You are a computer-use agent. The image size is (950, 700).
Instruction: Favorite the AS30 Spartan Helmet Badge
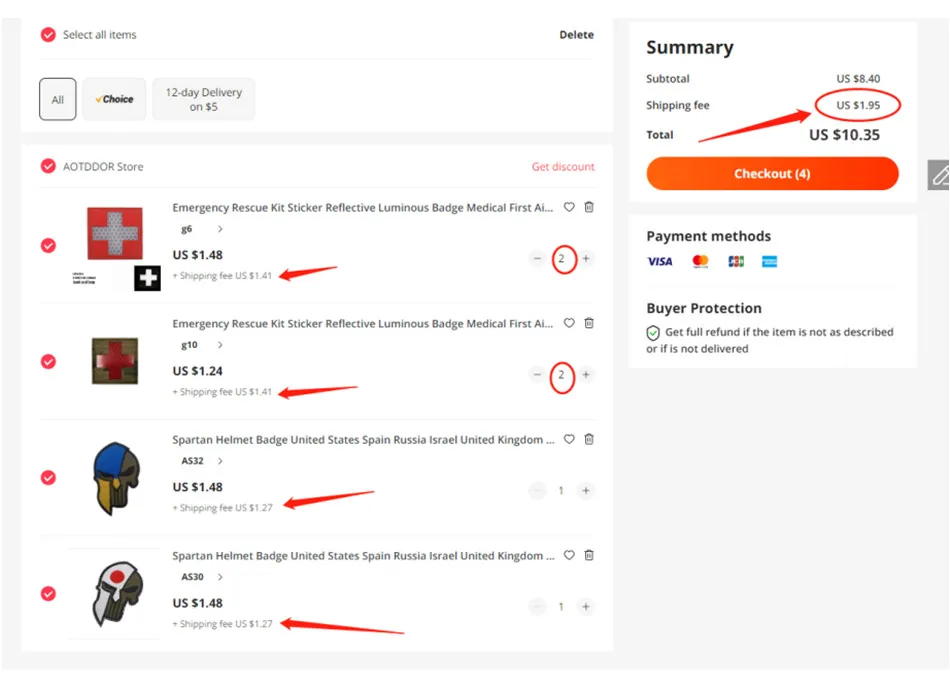tap(569, 555)
